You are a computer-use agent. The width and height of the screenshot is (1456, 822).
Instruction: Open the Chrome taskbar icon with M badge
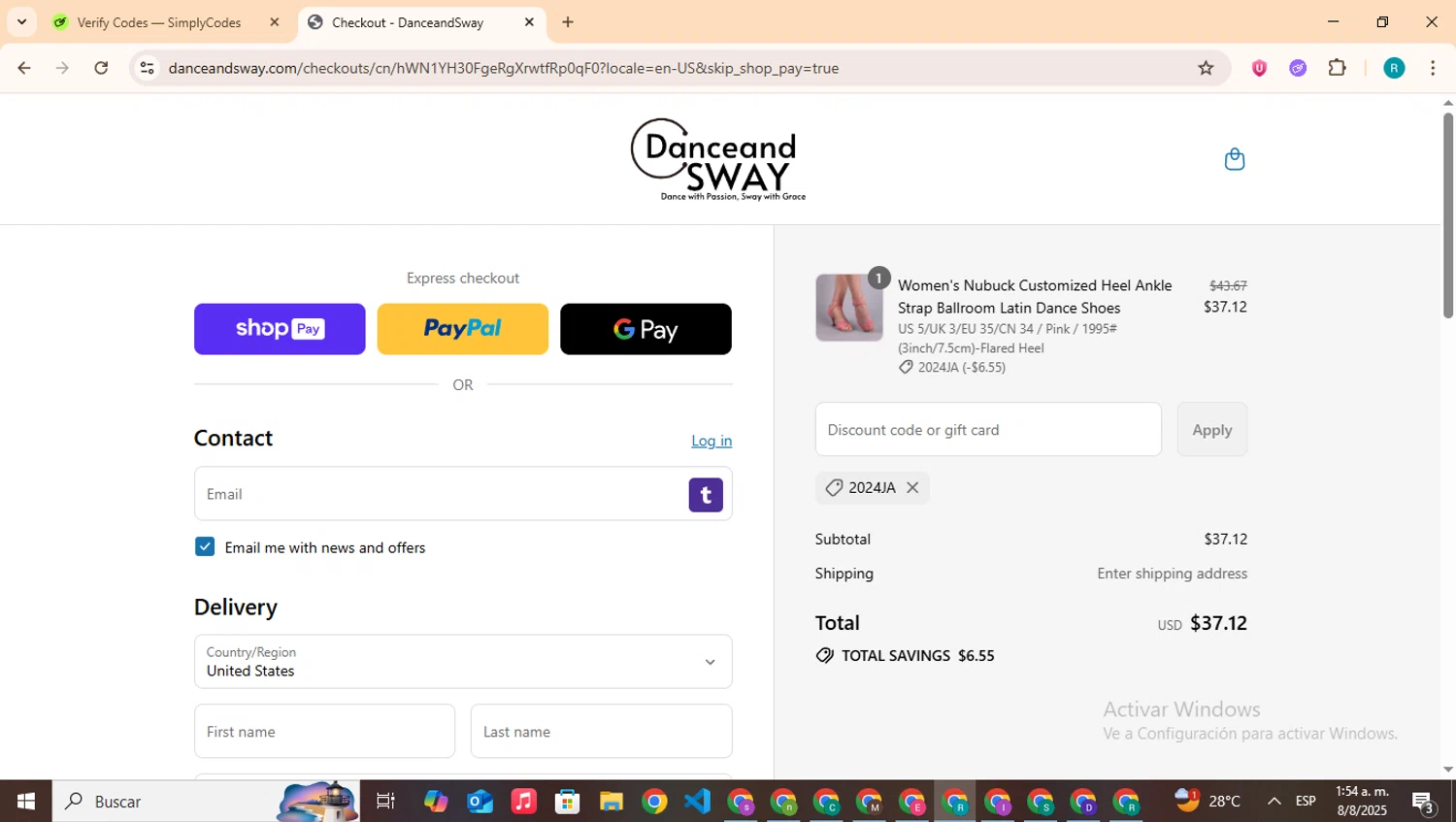pos(869,802)
